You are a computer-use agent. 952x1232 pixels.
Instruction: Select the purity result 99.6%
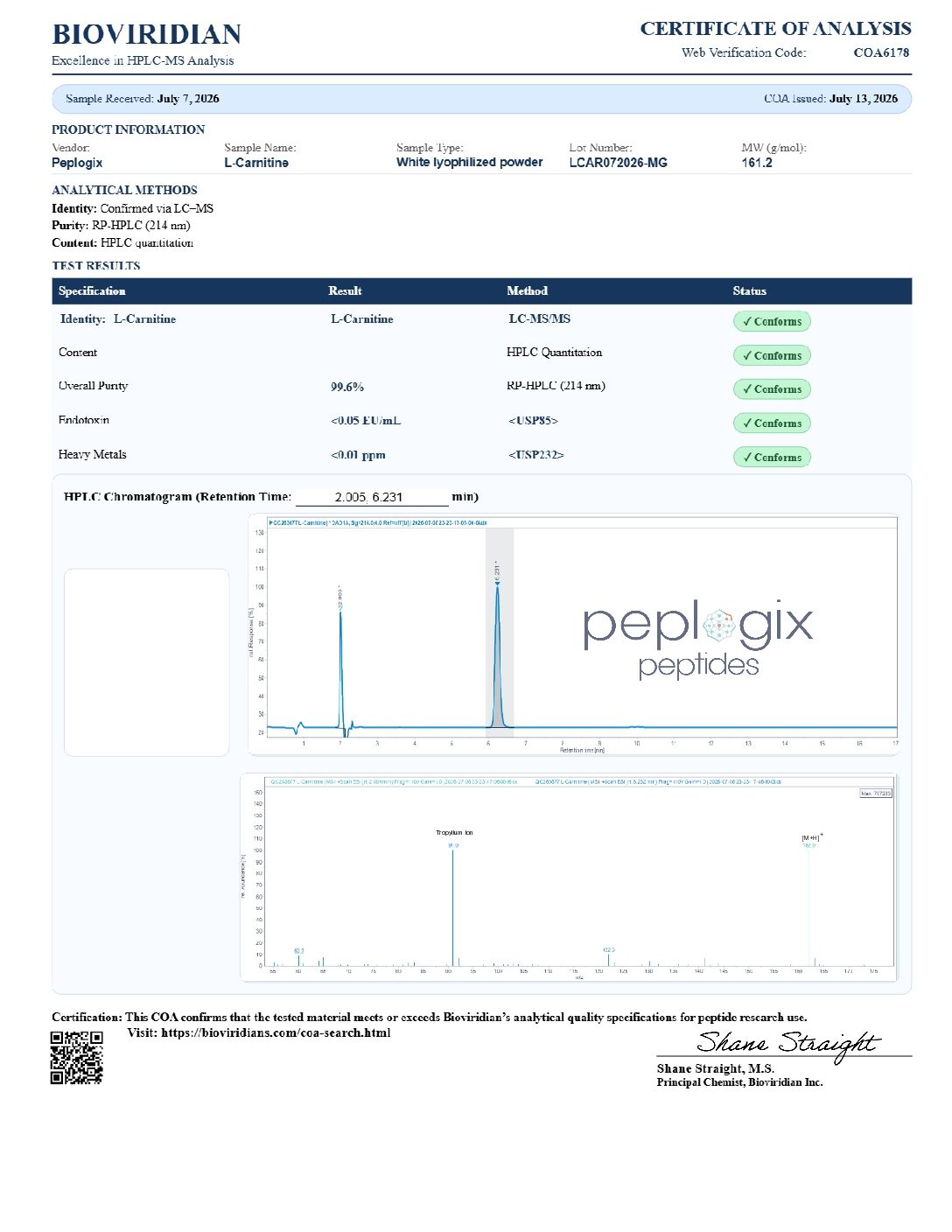347,387
